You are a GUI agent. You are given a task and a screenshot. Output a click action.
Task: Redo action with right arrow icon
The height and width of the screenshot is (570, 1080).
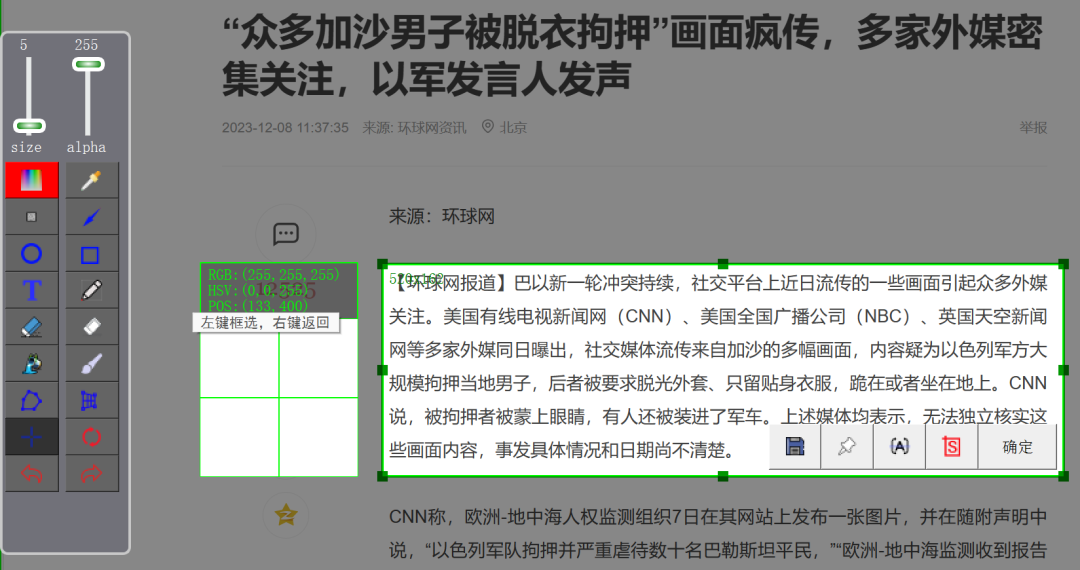tap(92, 474)
